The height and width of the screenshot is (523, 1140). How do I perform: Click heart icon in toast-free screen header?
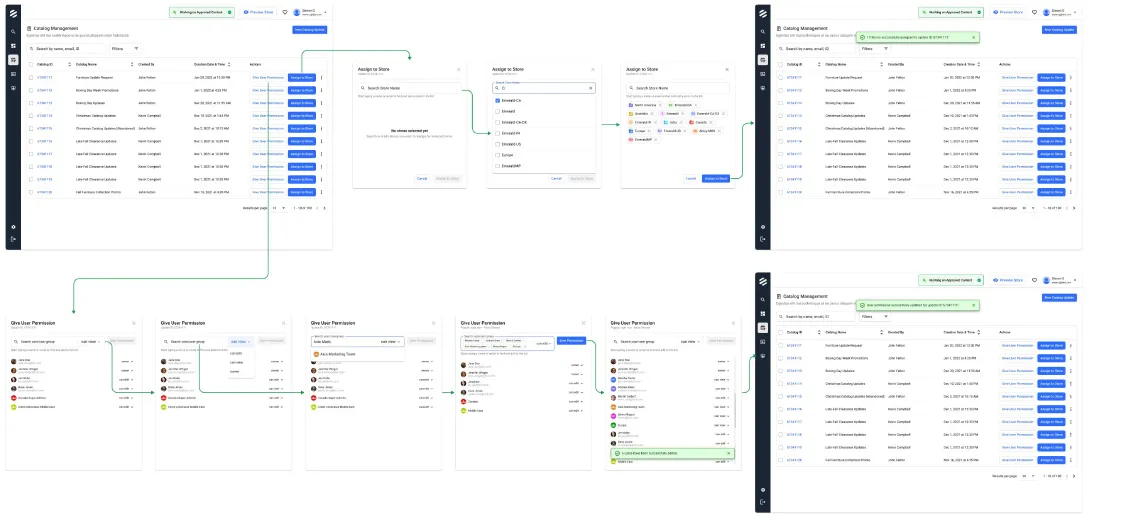[x=285, y=12]
